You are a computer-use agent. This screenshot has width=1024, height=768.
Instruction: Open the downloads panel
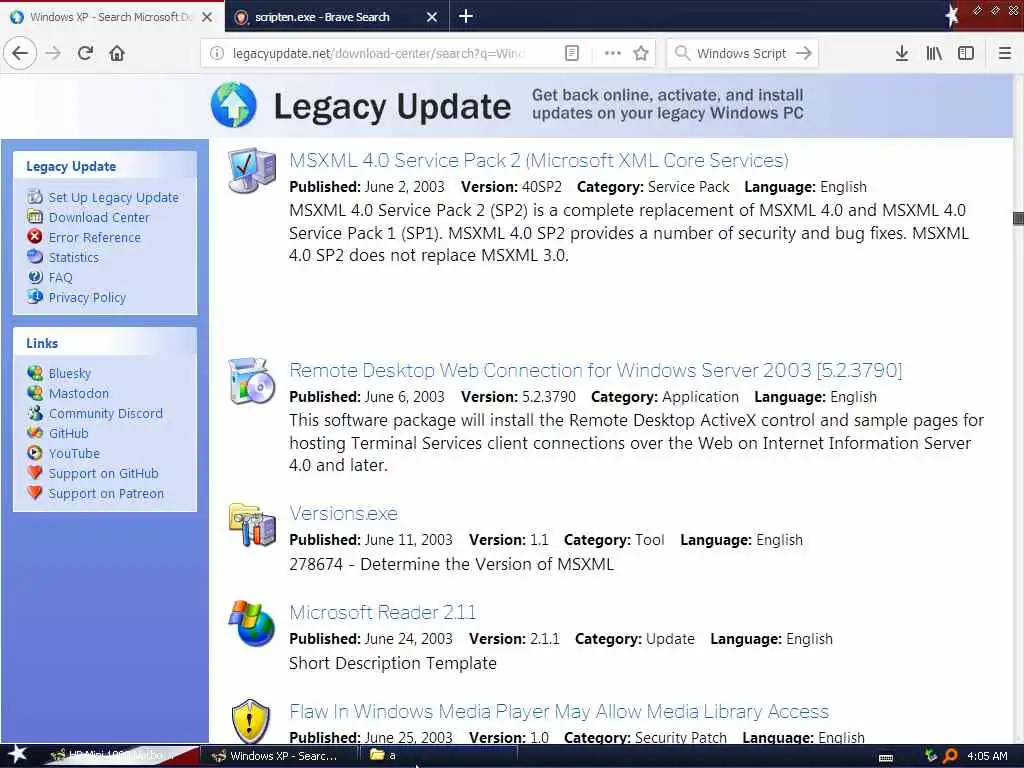(x=902, y=54)
